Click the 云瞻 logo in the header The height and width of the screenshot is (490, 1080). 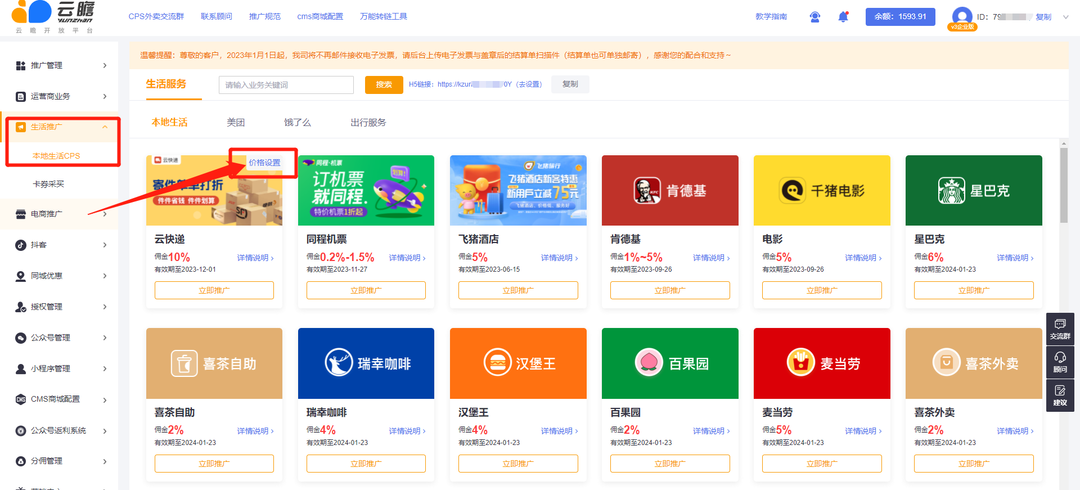[x=53, y=16]
